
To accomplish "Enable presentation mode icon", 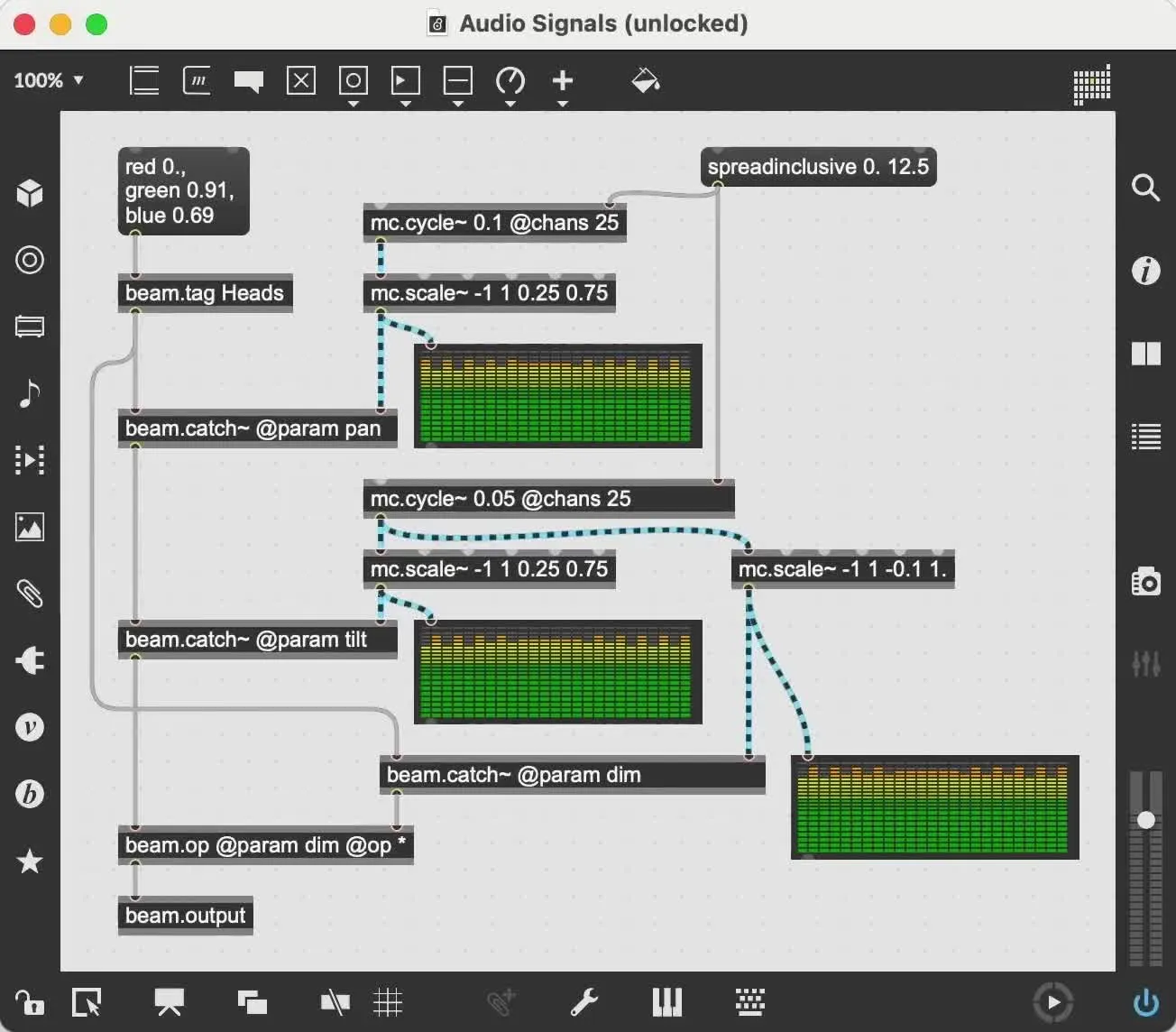I will 170,1002.
